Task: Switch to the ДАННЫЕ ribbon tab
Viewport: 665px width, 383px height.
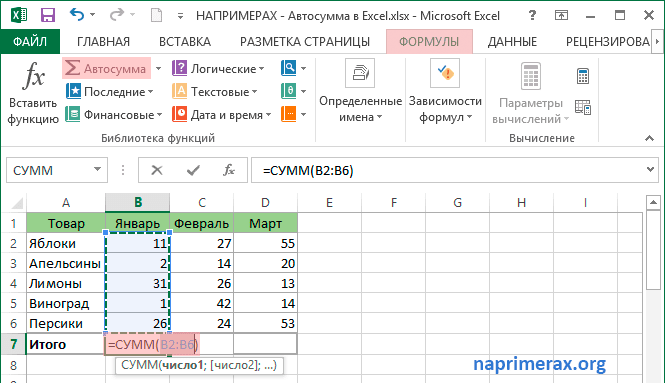Action: pyautogui.click(x=512, y=42)
